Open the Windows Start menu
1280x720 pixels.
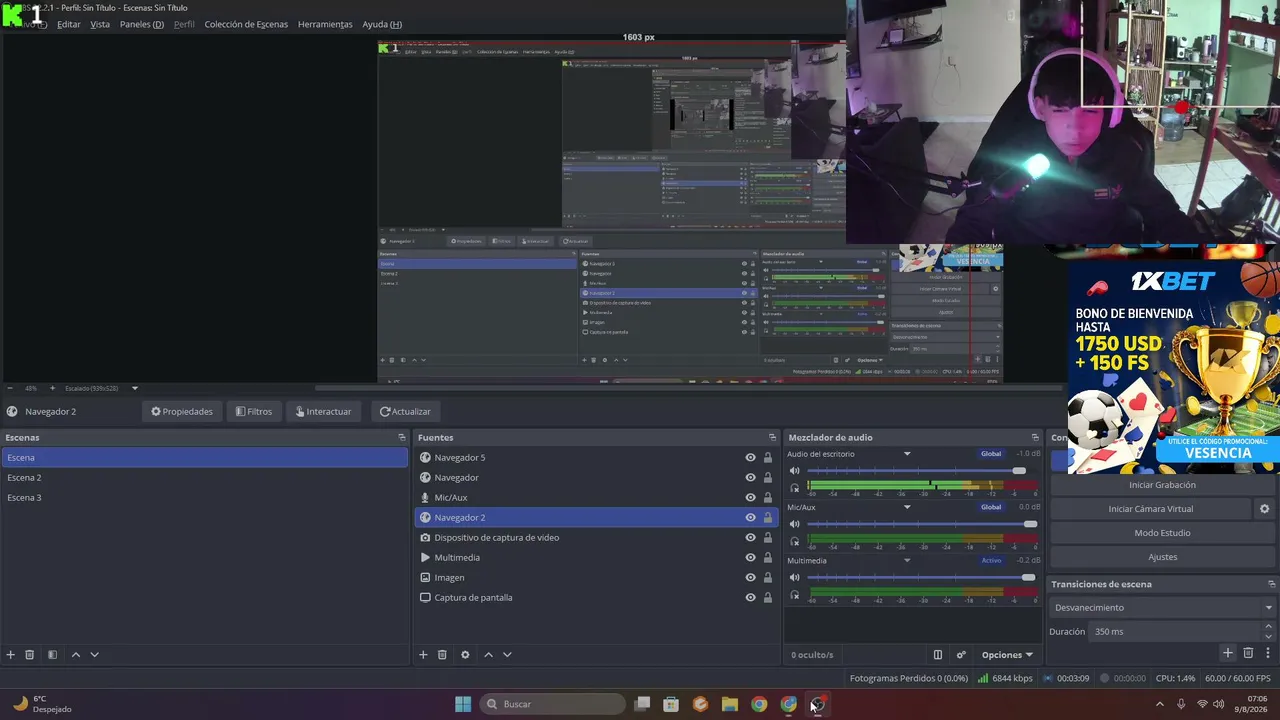point(463,704)
